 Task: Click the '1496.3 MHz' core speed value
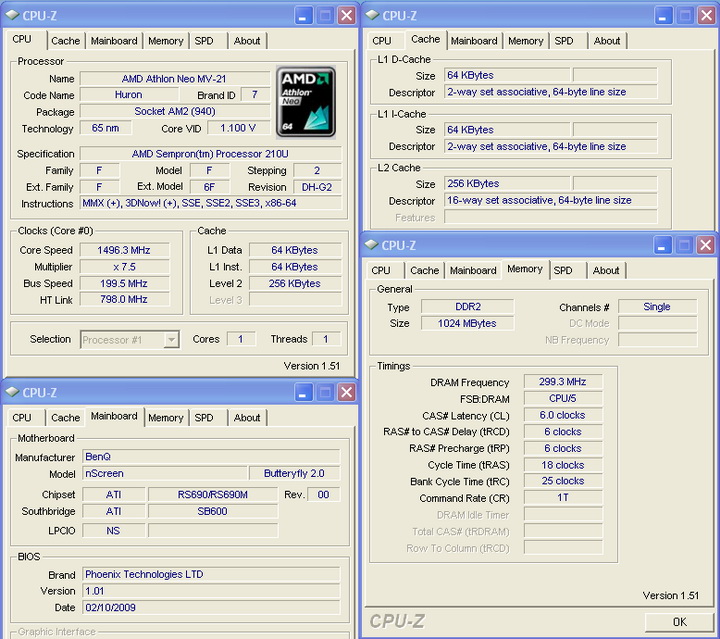[x=124, y=250]
